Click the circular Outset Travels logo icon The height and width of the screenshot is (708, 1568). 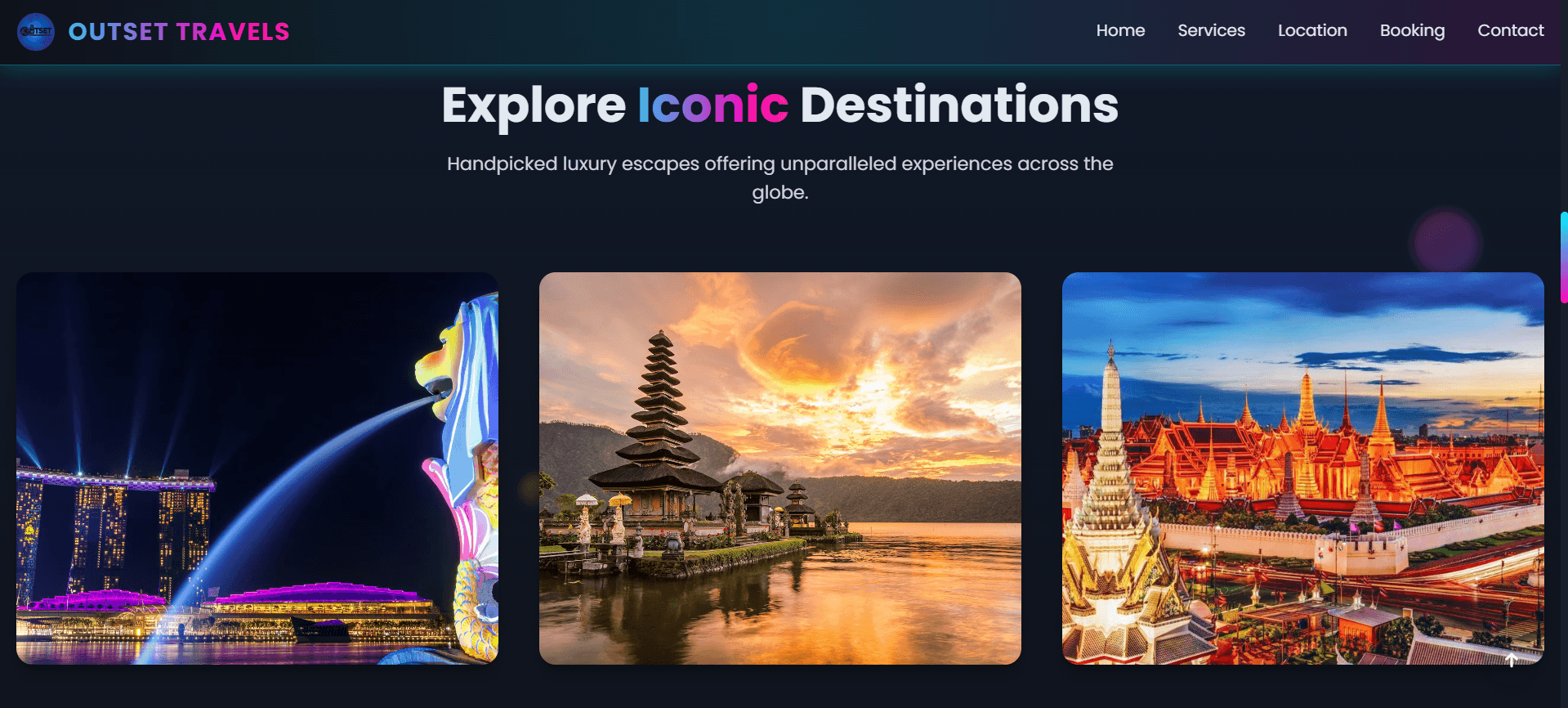[36, 32]
